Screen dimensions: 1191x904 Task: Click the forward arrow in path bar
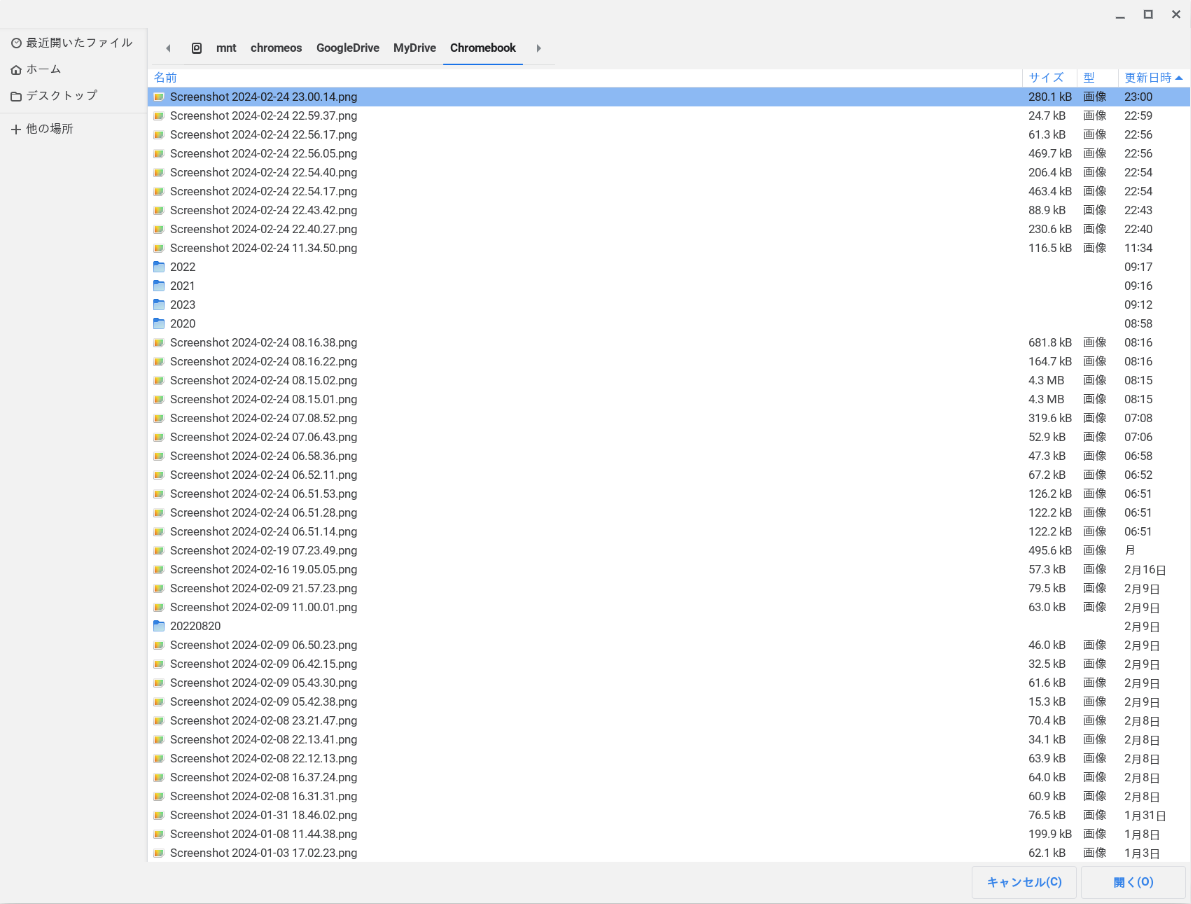pos(539,48)
